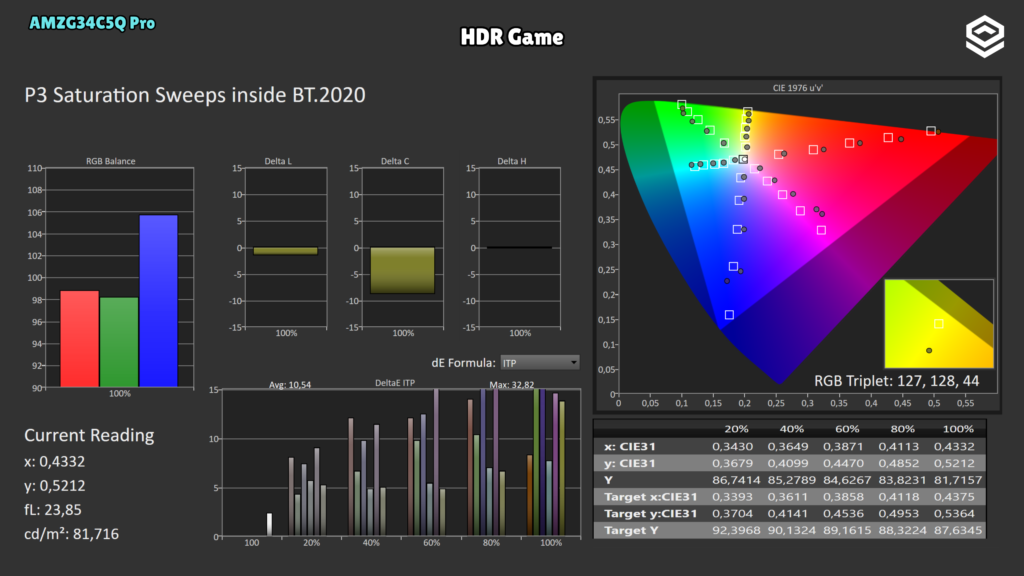
Task: Click the table value 84,6267
Action: click(x=847, y=480)
